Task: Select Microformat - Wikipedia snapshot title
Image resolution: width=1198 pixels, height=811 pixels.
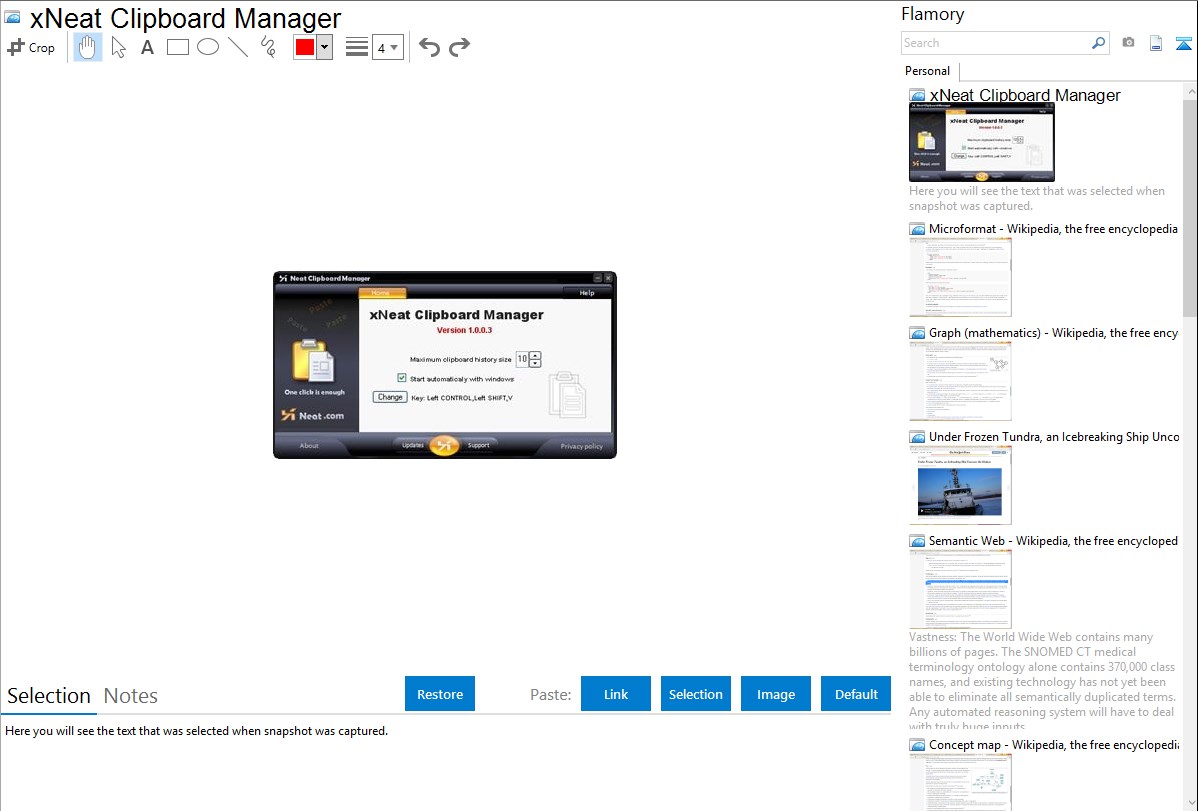Action: [x=1053, y=229]
